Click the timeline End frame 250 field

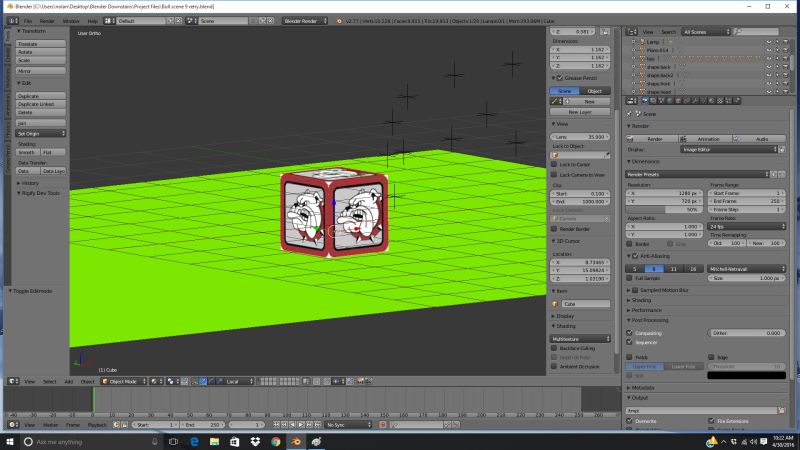tap(202, 424)
